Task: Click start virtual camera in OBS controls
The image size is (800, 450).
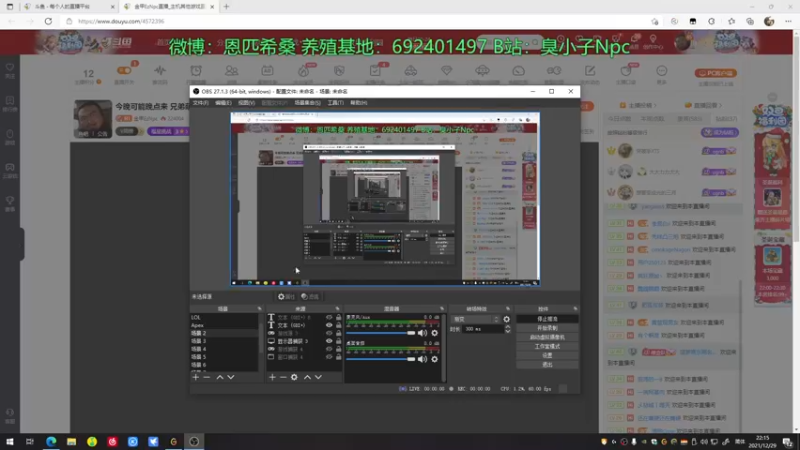Action: tap(547, 337)
